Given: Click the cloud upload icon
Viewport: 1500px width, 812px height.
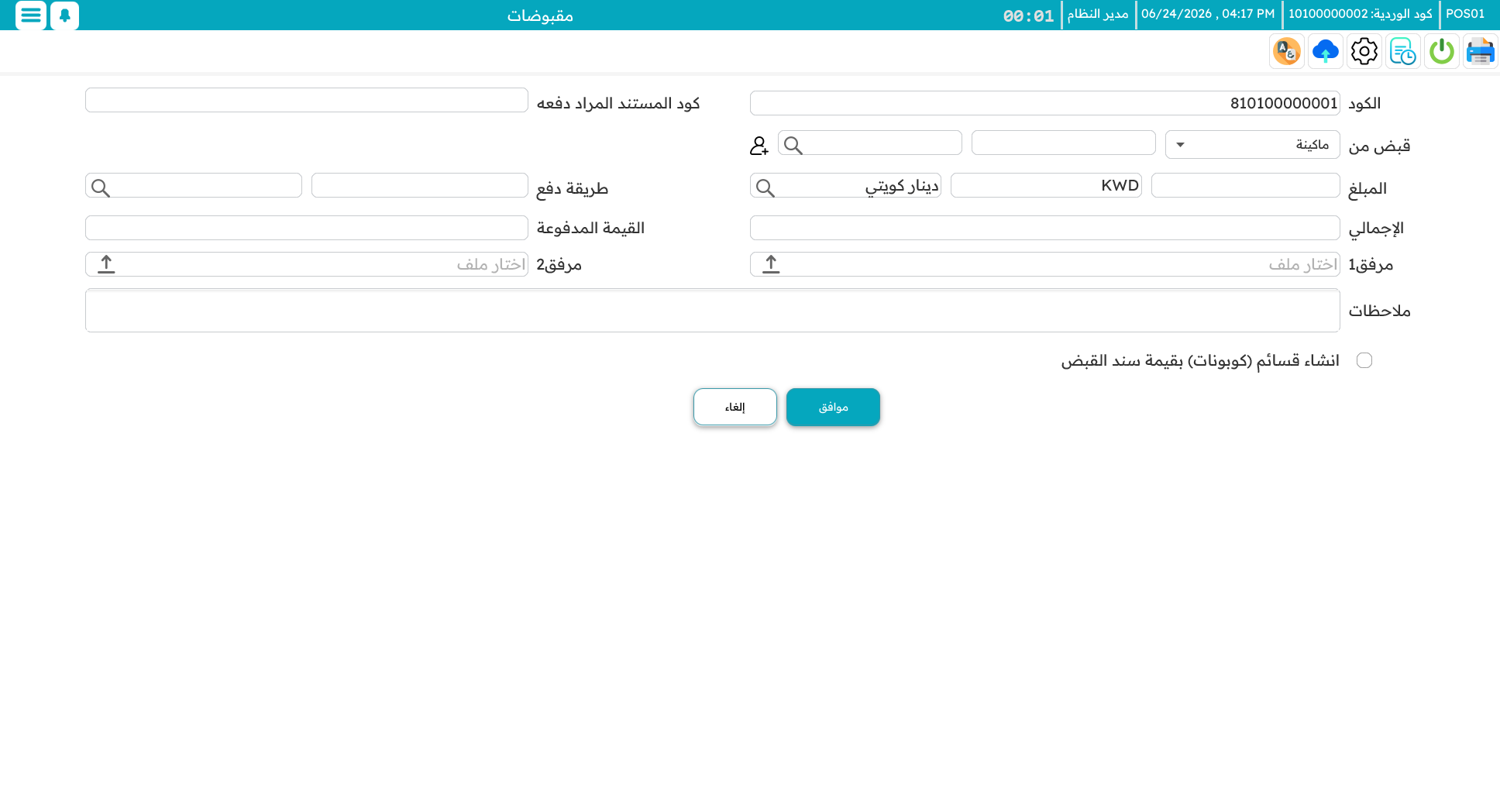Looking at the screenshot, I should click(1325, 52).
